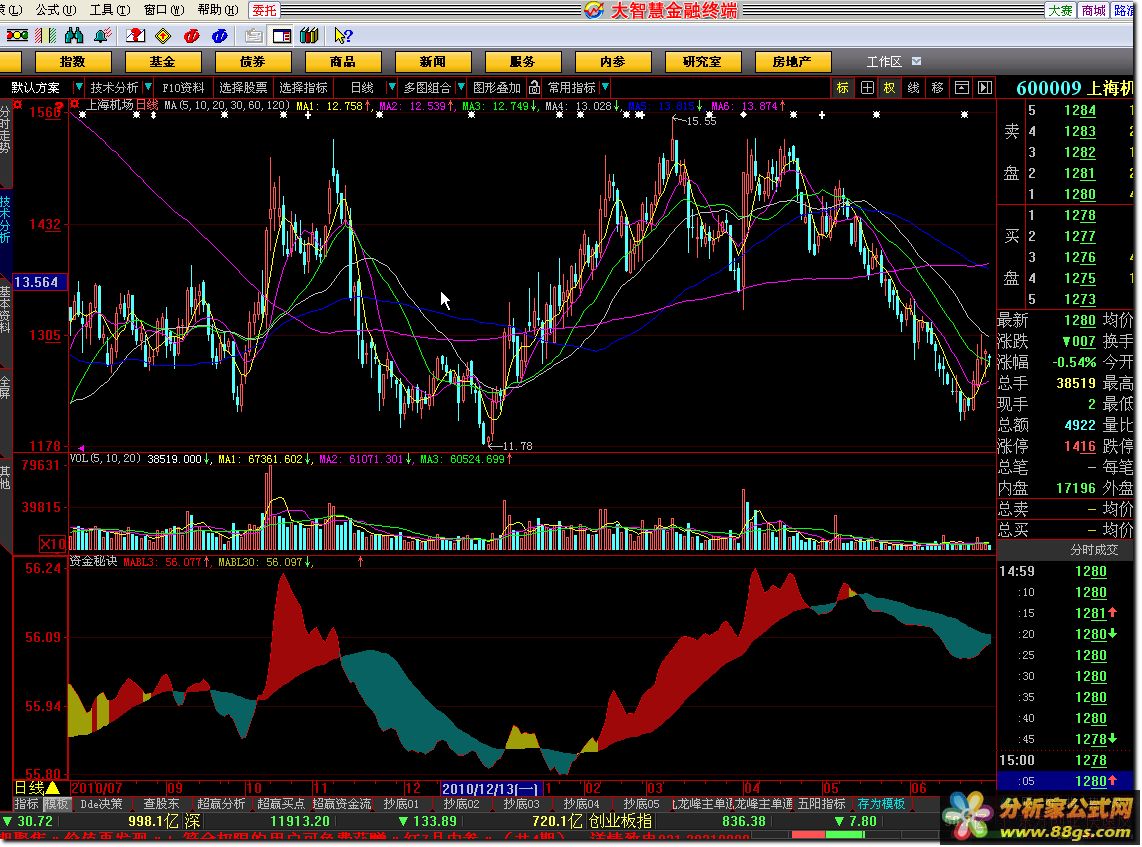Image resolution: width=1142 pixels, height=847 pixels.
Task: Open the alarm bell alert tool
Action: pos(103,36)
